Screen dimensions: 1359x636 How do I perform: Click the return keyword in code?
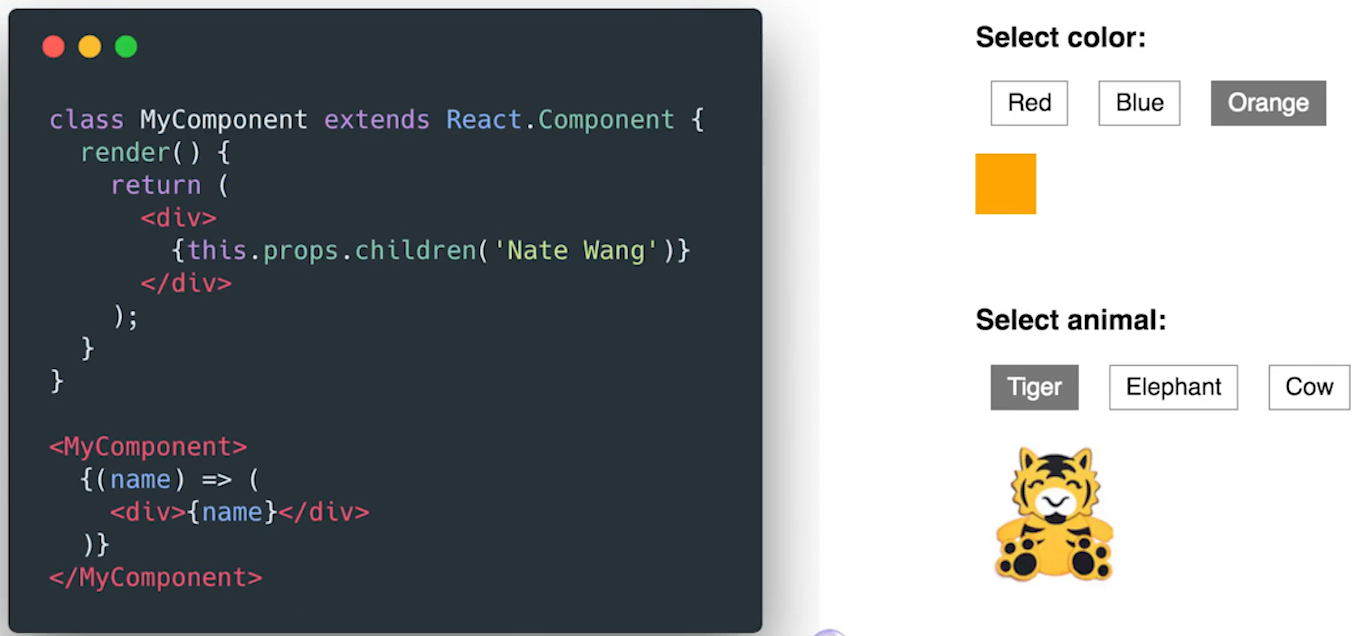tap(155, 186)
